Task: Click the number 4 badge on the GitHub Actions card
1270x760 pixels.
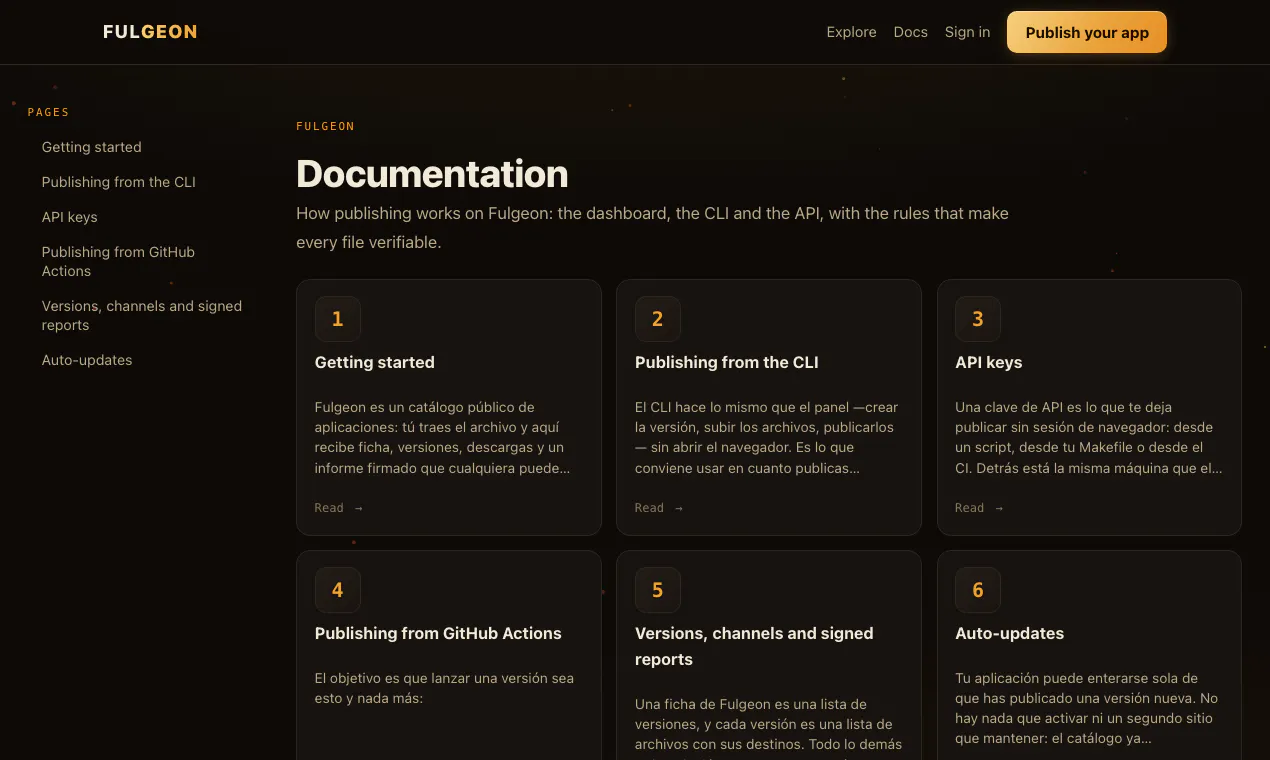Action: (338, 590)
